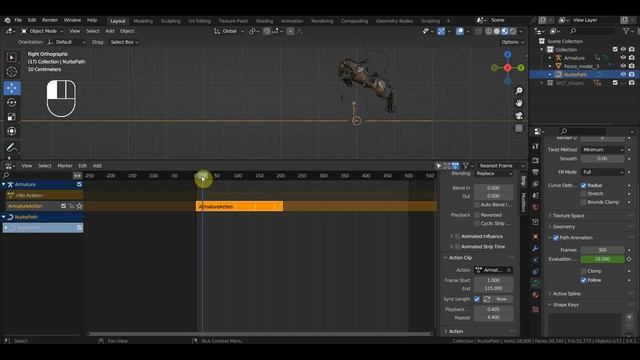The height and width of the screenshot is (360, 640).
Task: Open the Material properties tab icon
Action: pyautogui.click(x=536, y=294)
